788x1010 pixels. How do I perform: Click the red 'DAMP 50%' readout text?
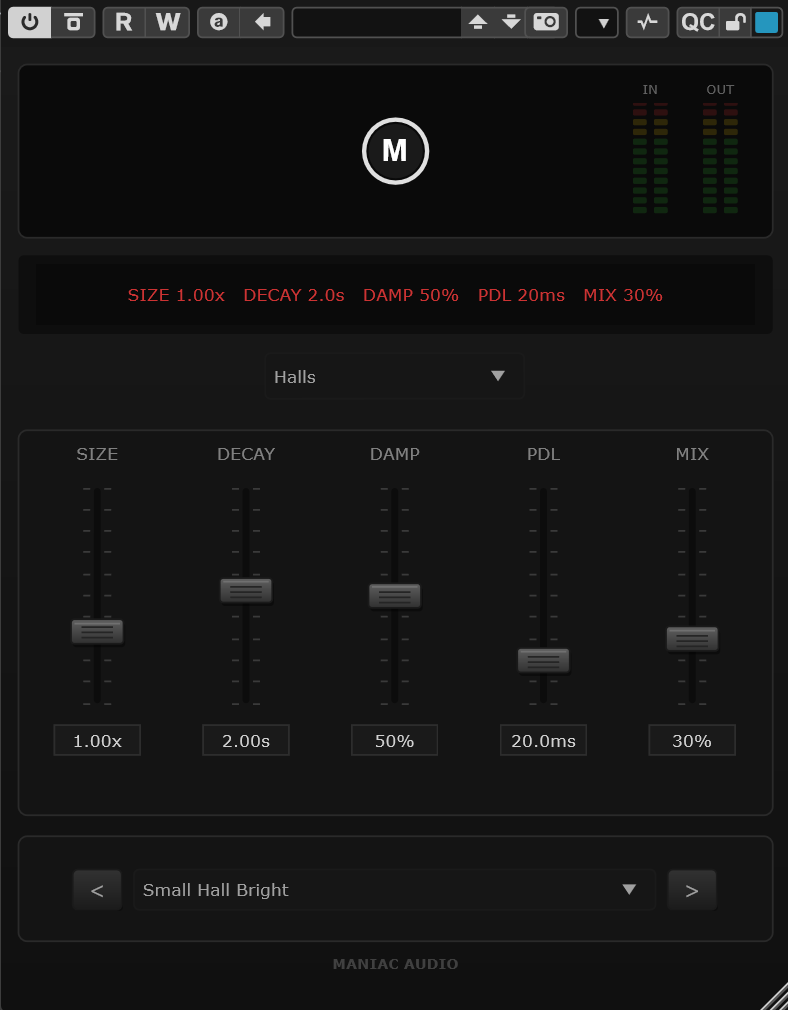coord(411,296)
